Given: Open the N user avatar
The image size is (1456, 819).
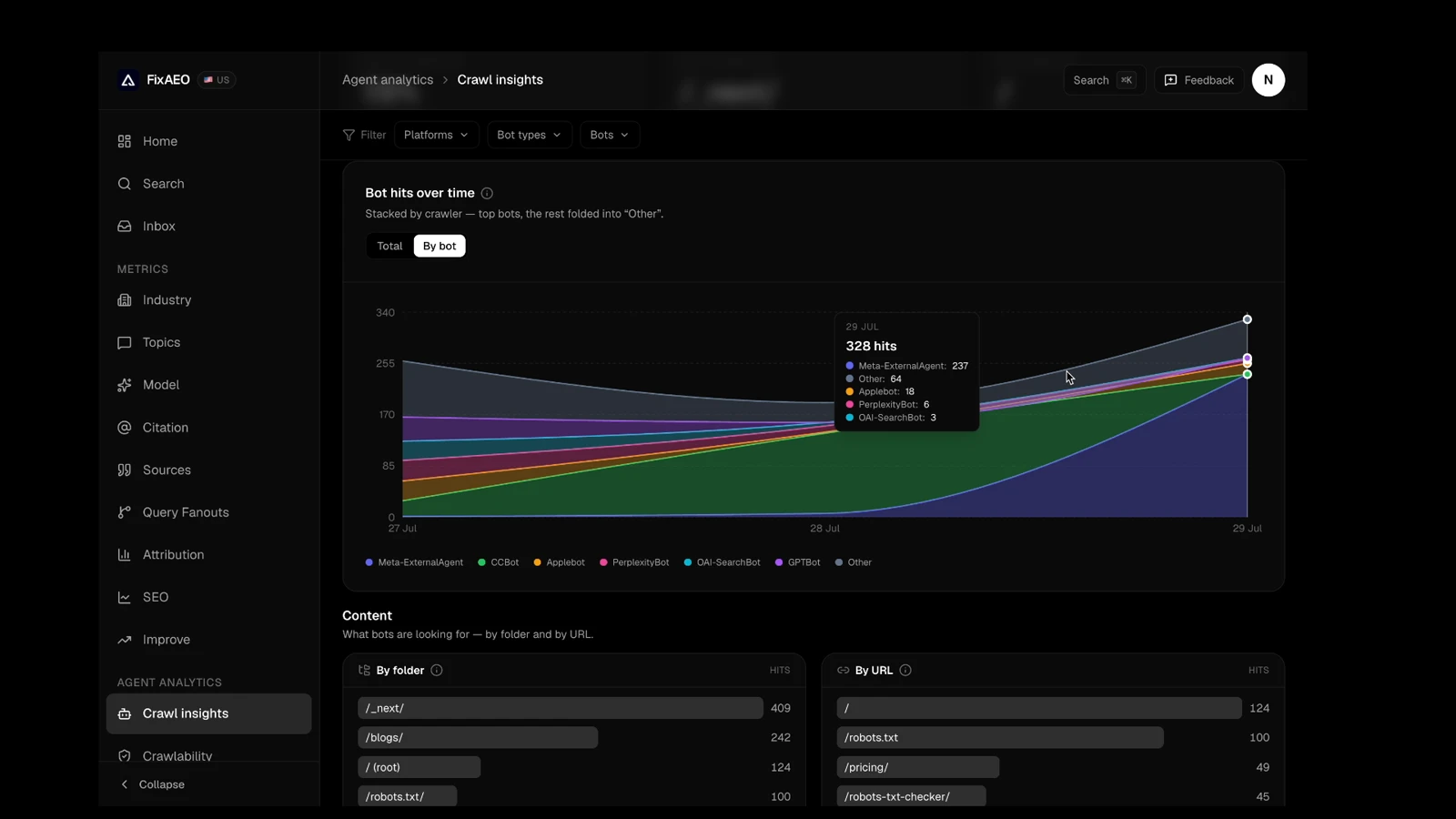Looking at the screenshot, I should (x=1268, y=80).
